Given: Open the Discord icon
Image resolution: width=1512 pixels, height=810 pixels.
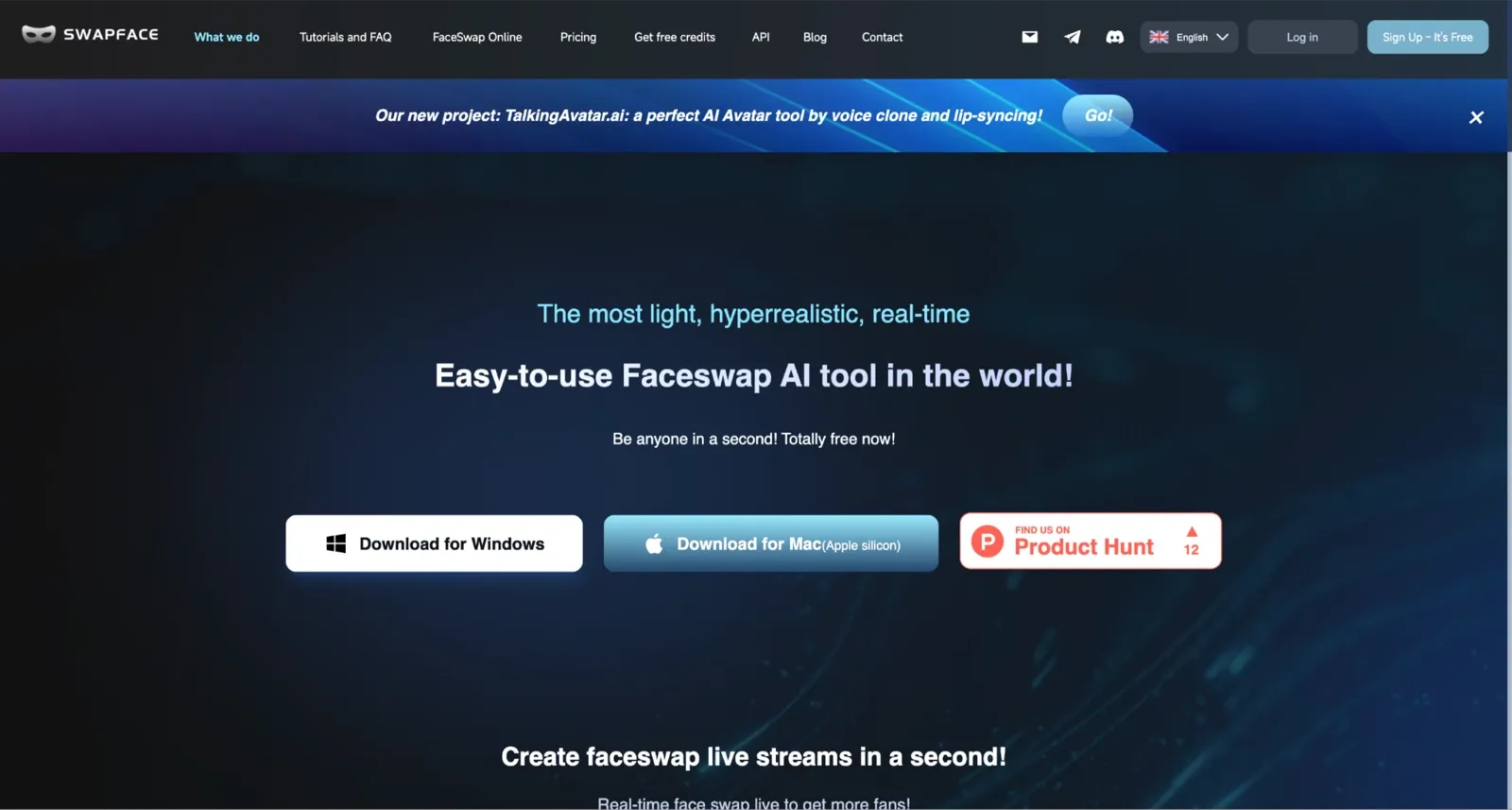Looking at the screenshot, I should click(1115, 37).
